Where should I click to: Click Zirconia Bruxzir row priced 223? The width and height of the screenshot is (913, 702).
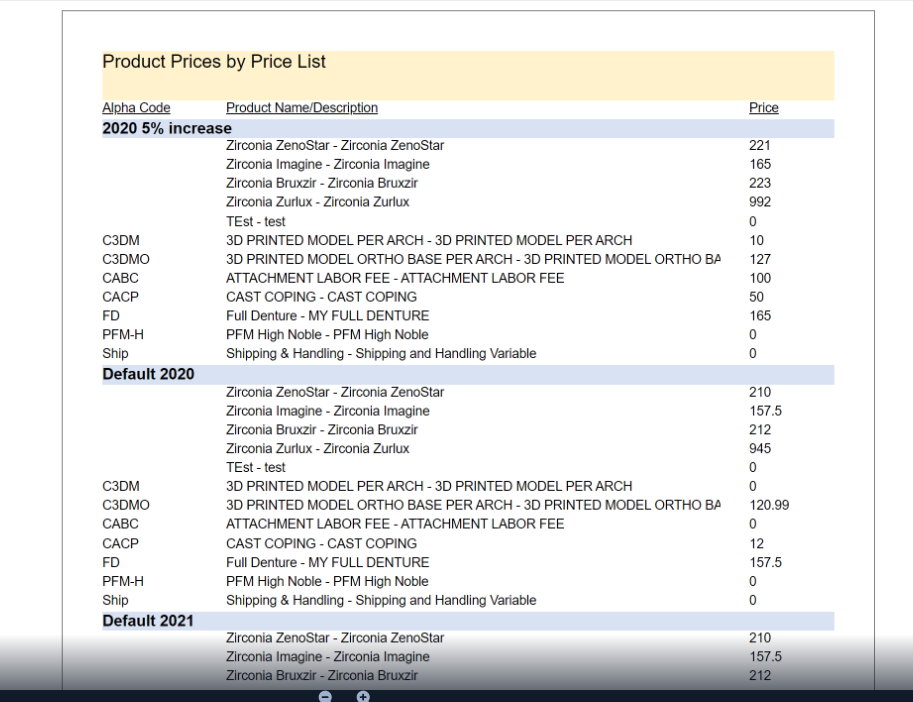(468, 183)
